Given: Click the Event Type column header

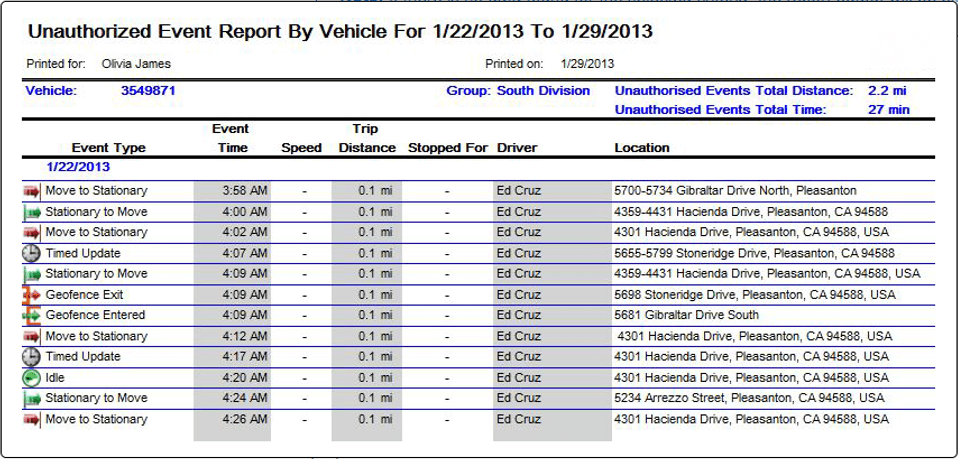Looking at the screenshot, I should (109, 148).
